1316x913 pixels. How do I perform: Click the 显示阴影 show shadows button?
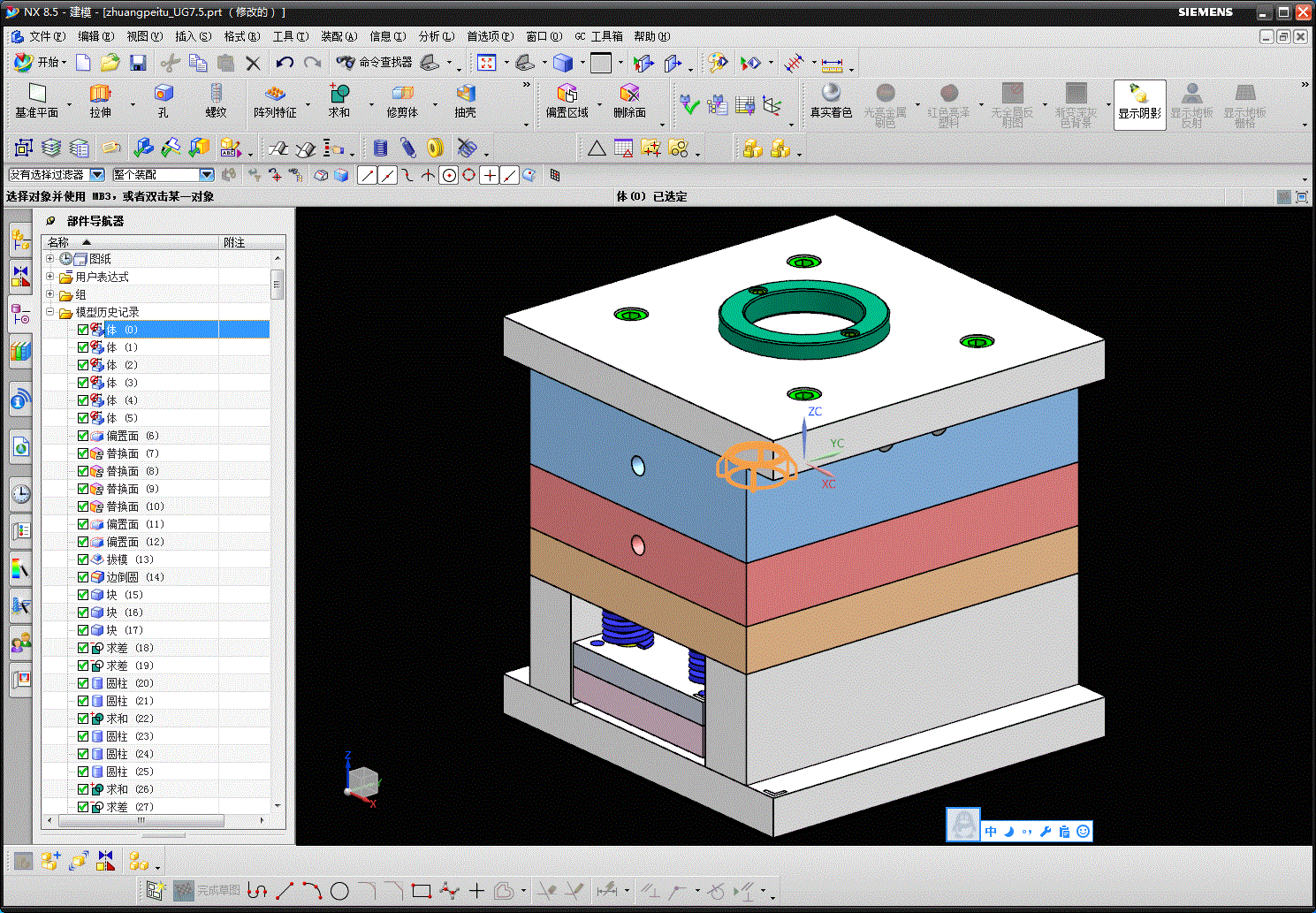pos(1139,104)
